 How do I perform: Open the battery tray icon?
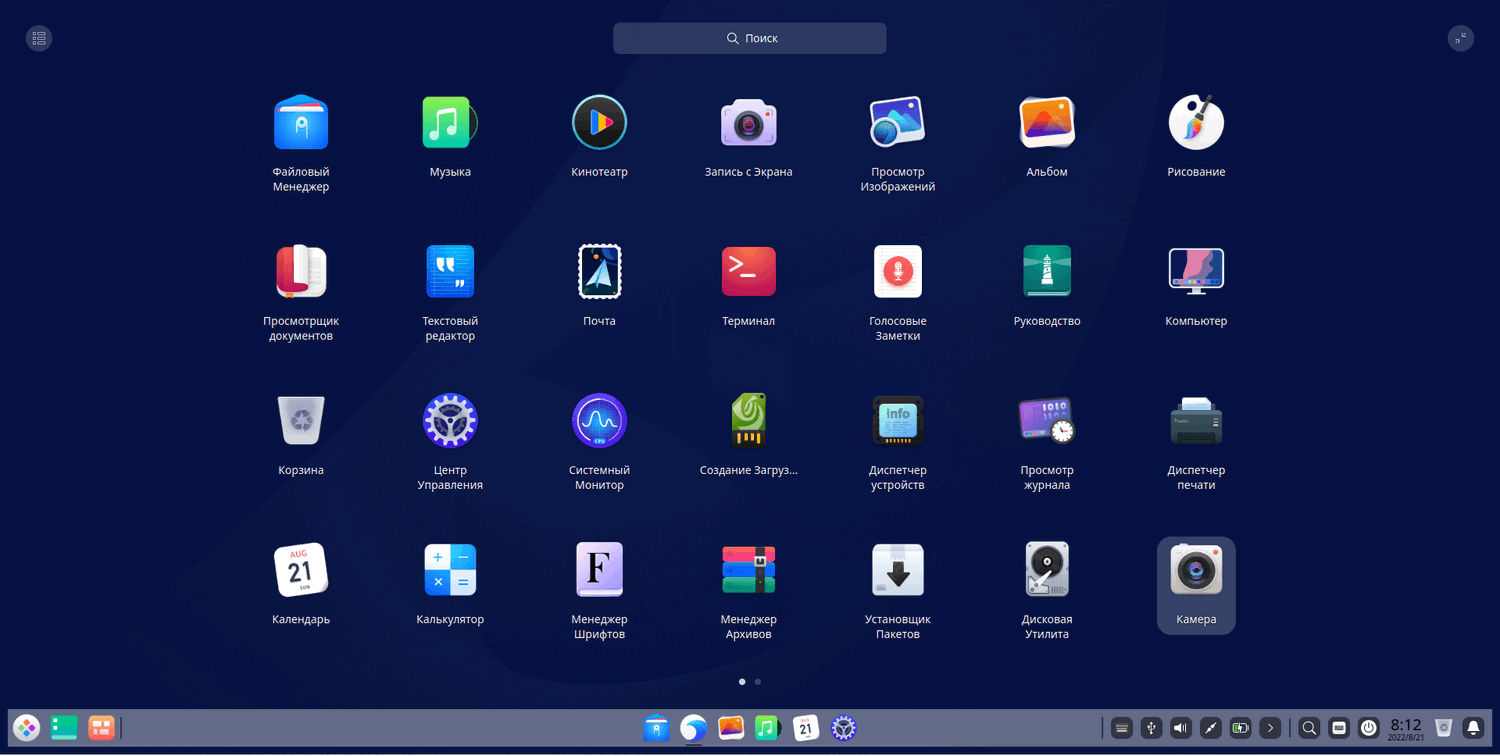1241,728
